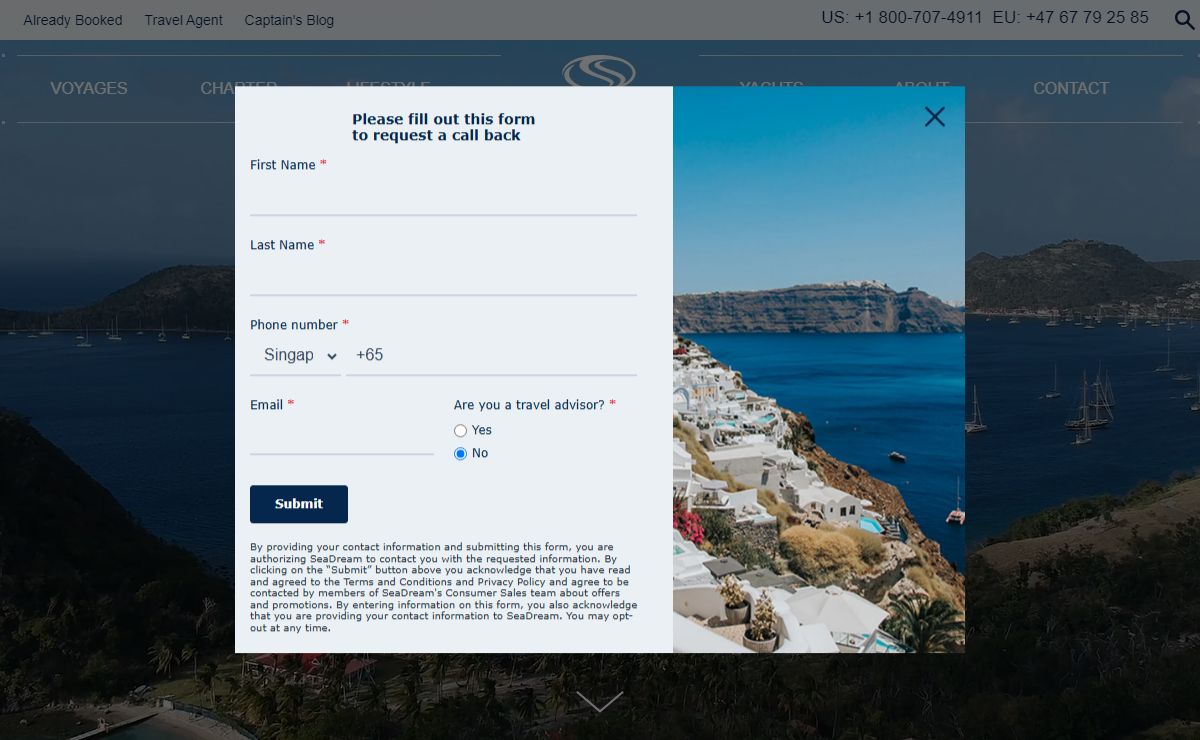The width and height of the screenshot is (1200, 740).
Task: Submit the call back form
Action: pos(299,504)
